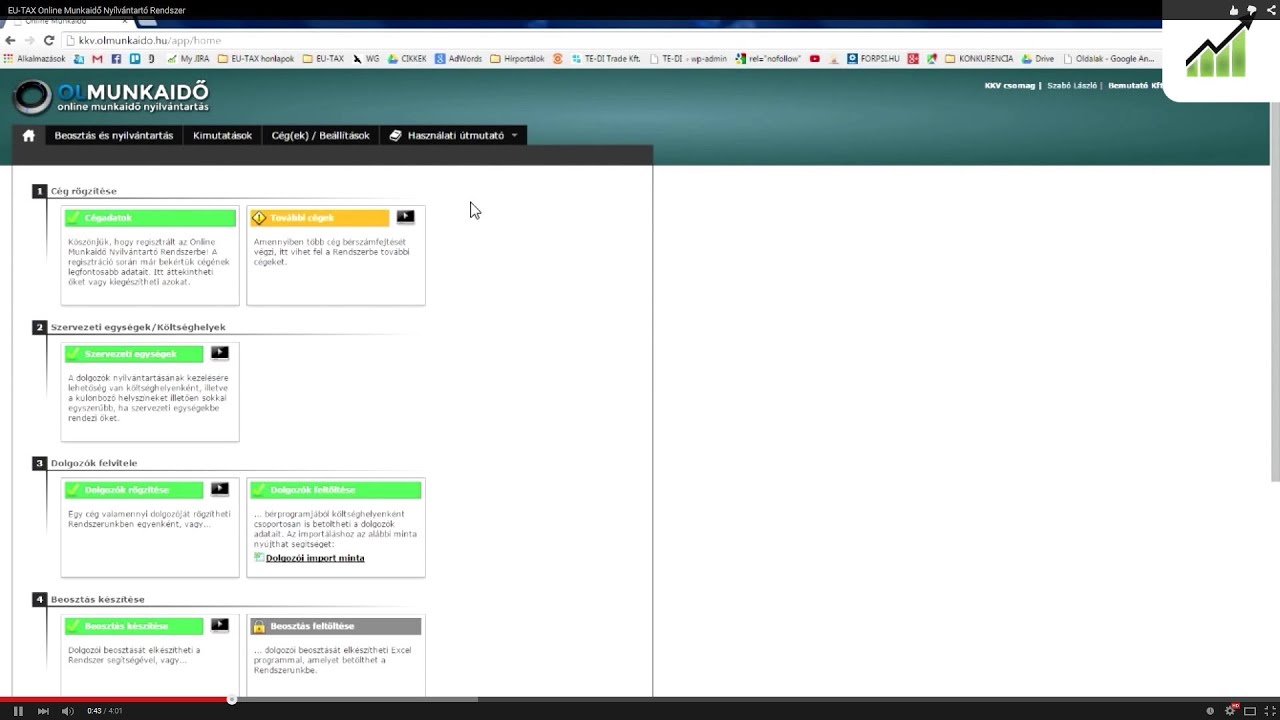Enter fullscreen video mode
The height and width of the screenshot is (720, 1280).
[x=1268, y=711]
